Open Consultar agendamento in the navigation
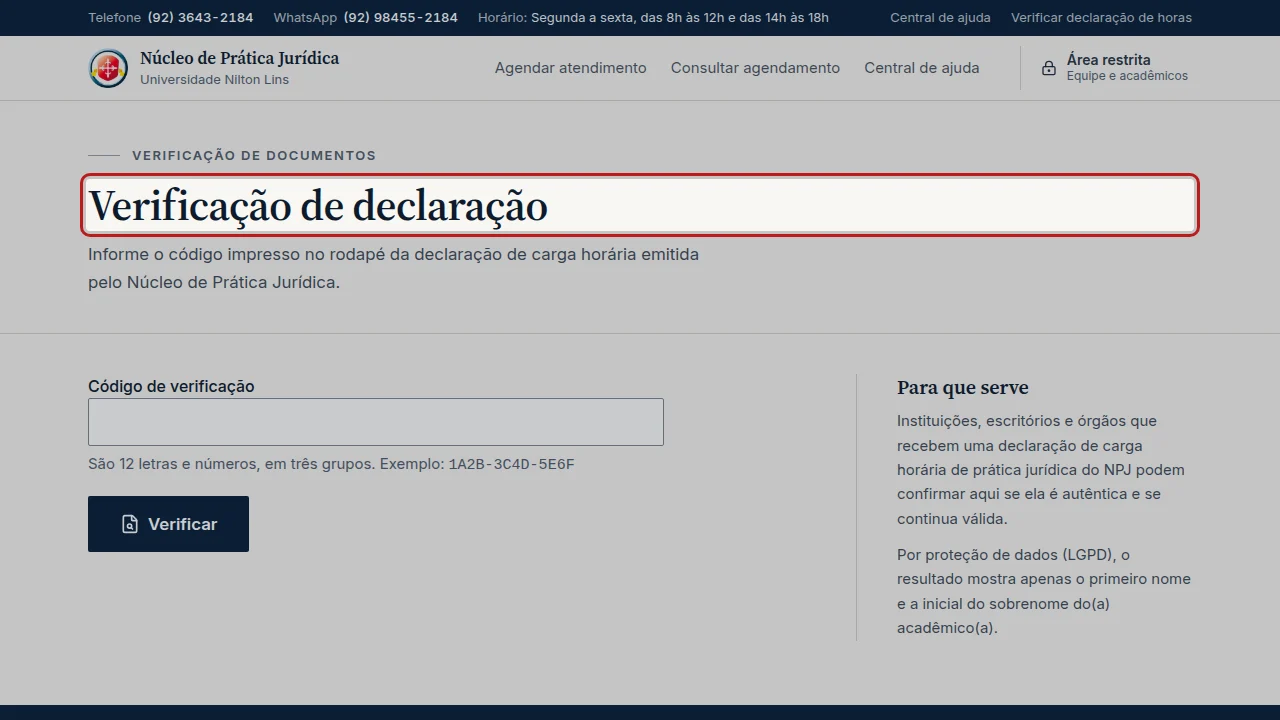 (755, 68)
